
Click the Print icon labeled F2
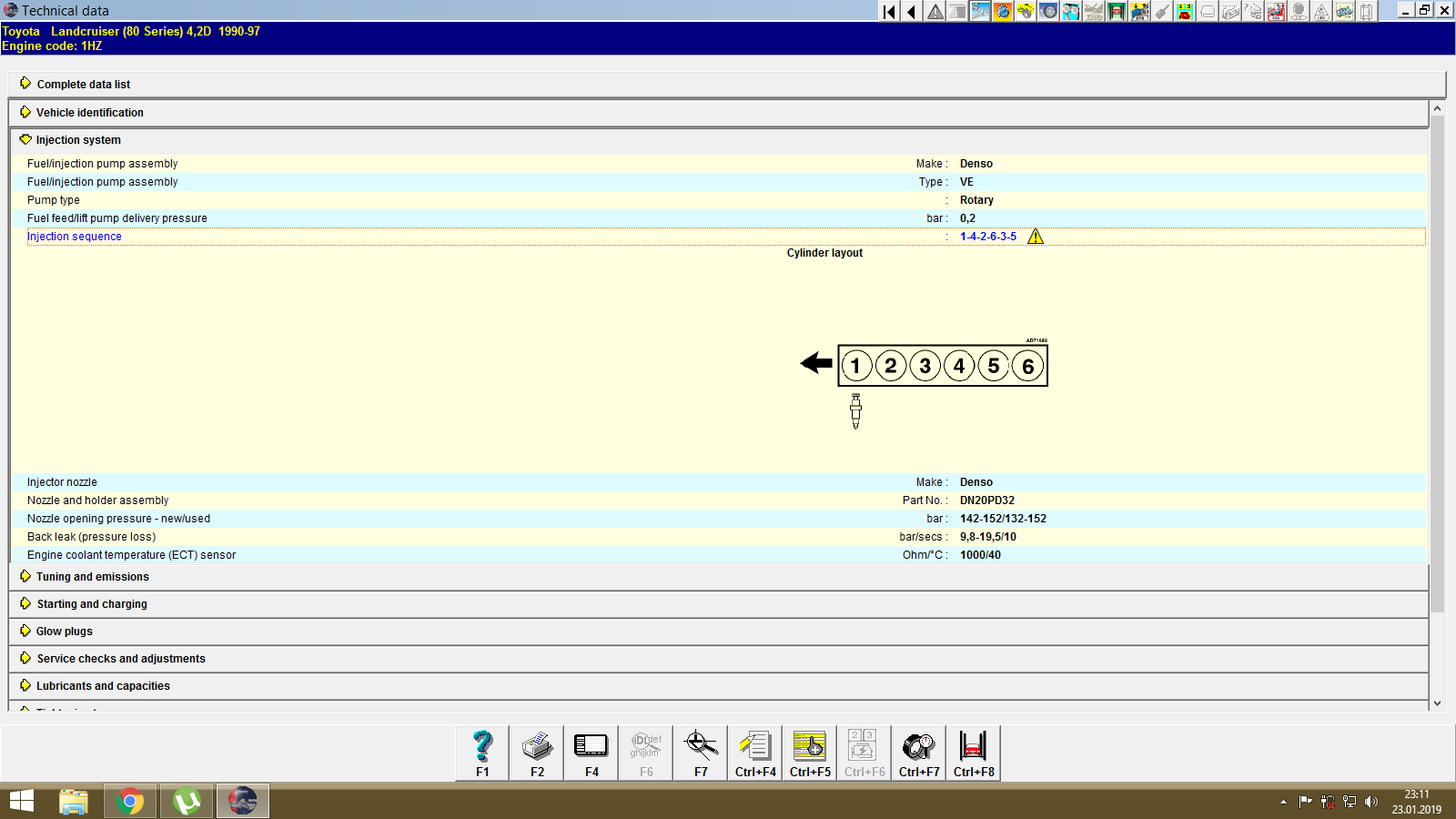536,753
